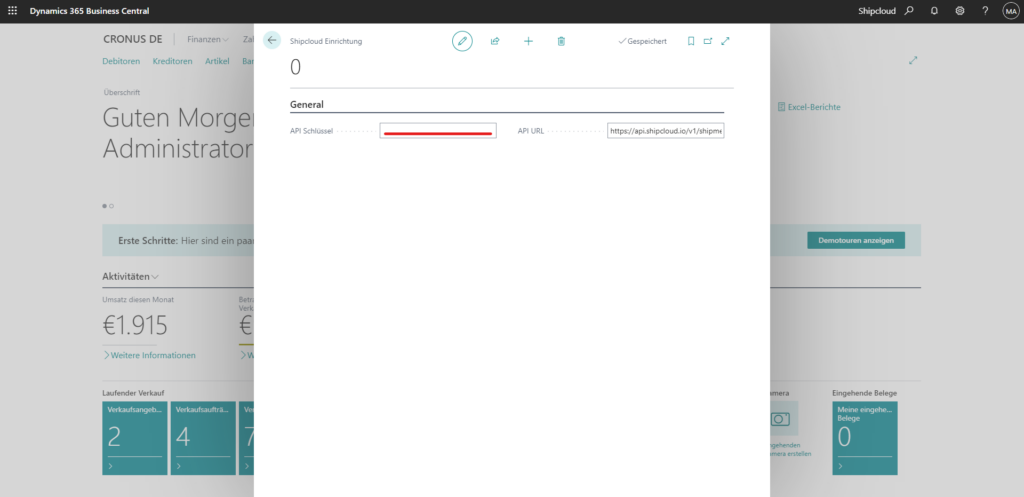Open the MA user account avatar
The height and width of the screenshot is (497, 1024).
(x=1010, y=10)
